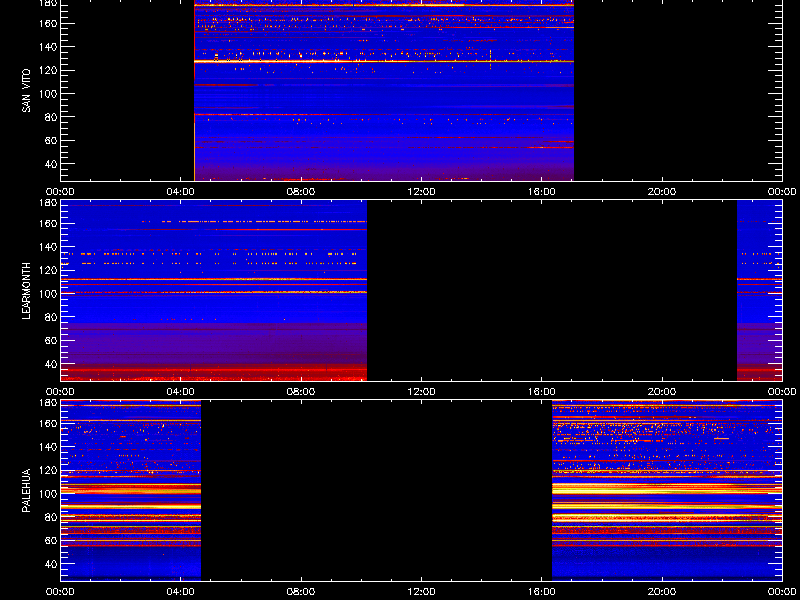Click 12:00 time label under Learmonth plot

pyautogui.click(x=421, y=392)
